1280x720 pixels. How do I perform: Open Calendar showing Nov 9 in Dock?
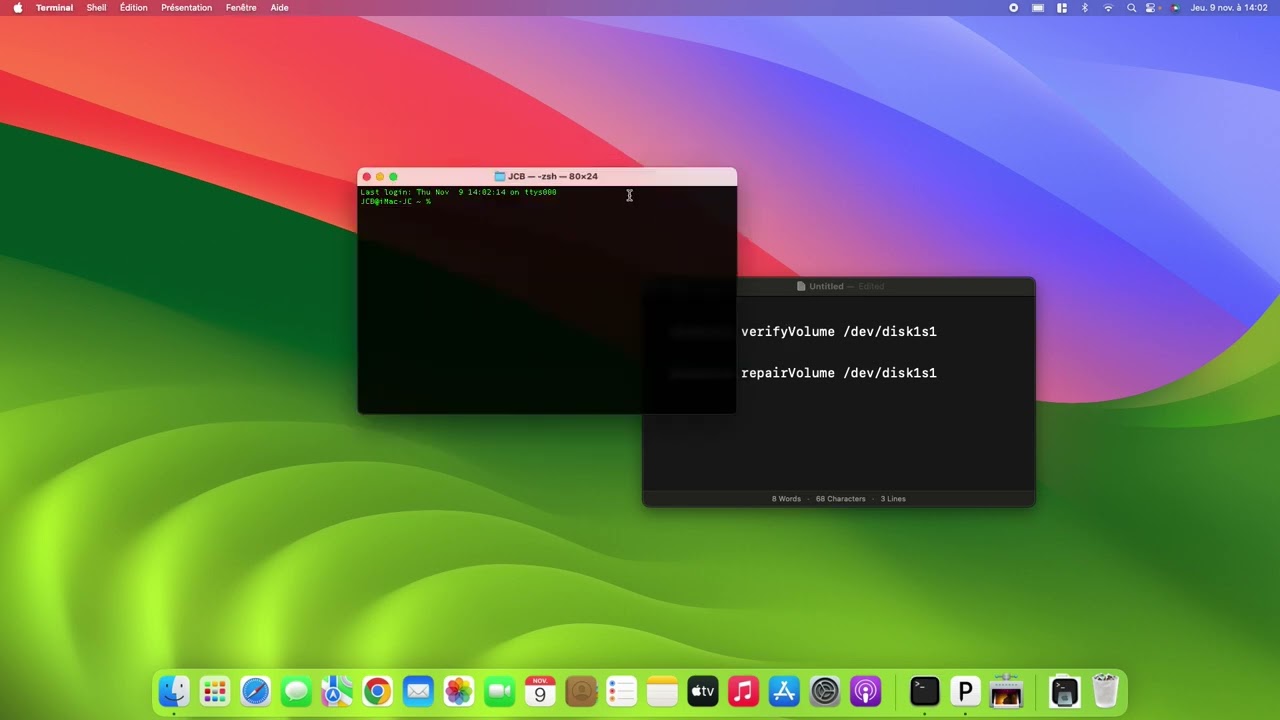click(540, 691)
